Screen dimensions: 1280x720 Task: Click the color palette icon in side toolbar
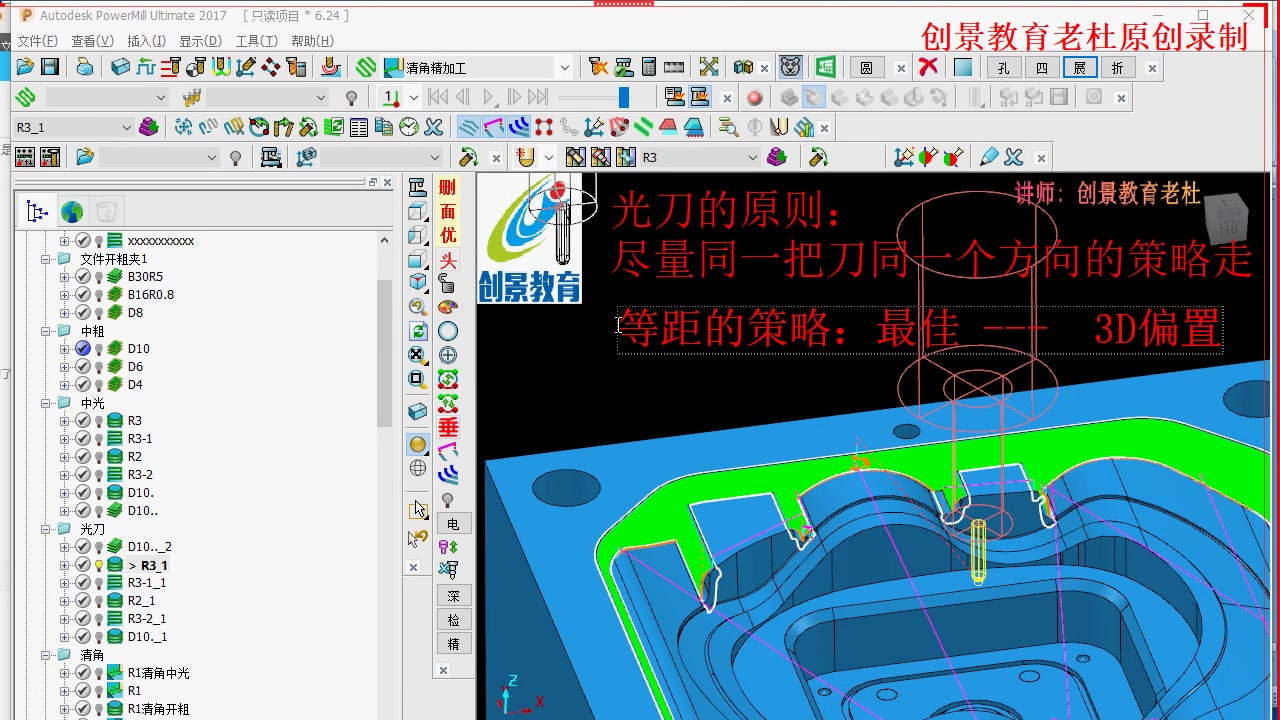[x=448, y=307]
